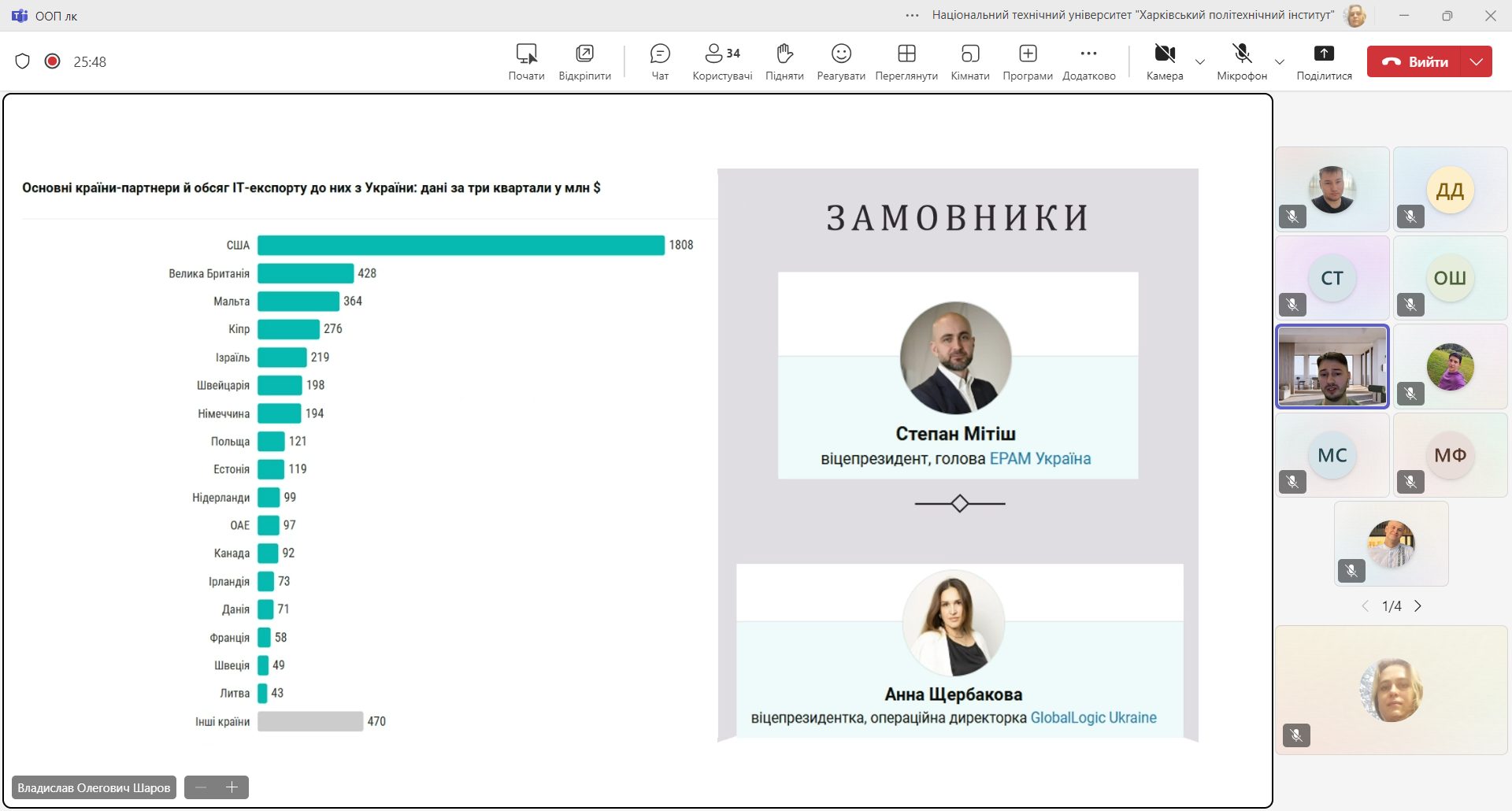Zoom in shared content with plus button

232,787
